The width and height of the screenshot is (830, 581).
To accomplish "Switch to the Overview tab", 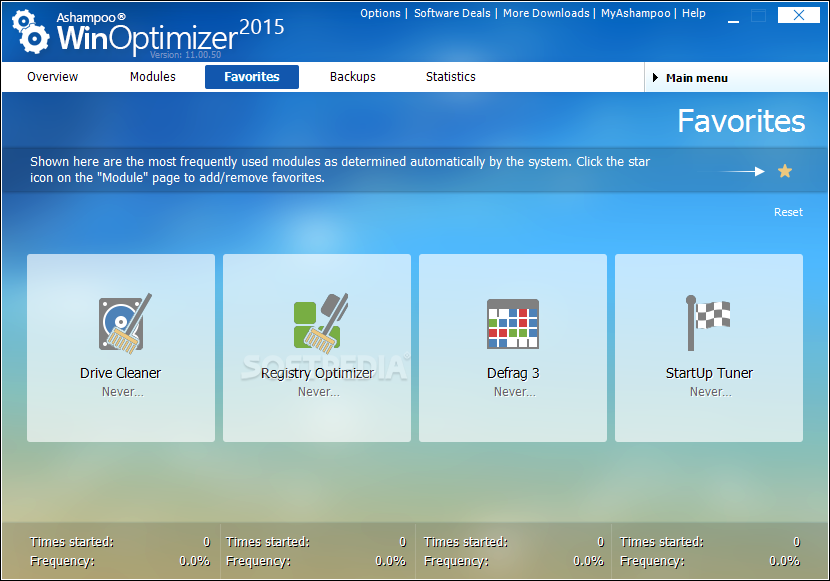I will [52, 77].
